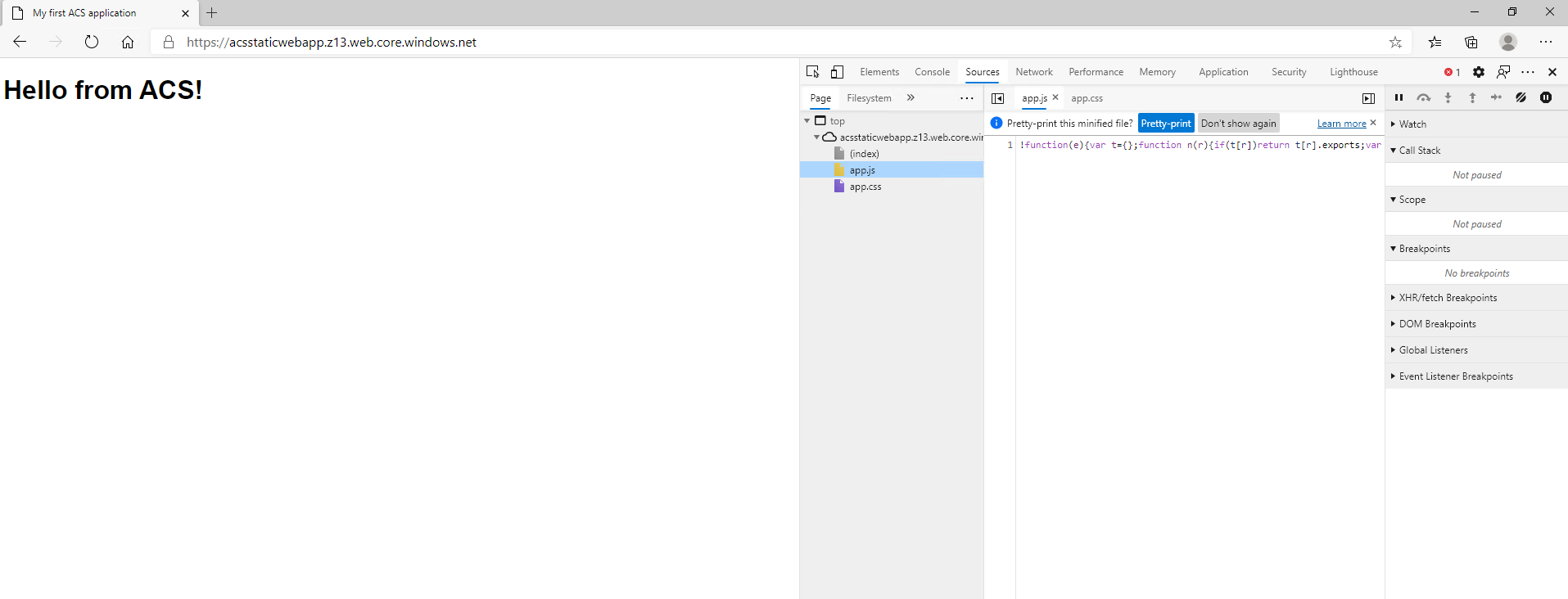Click Step out of current function

(1472, 97)
